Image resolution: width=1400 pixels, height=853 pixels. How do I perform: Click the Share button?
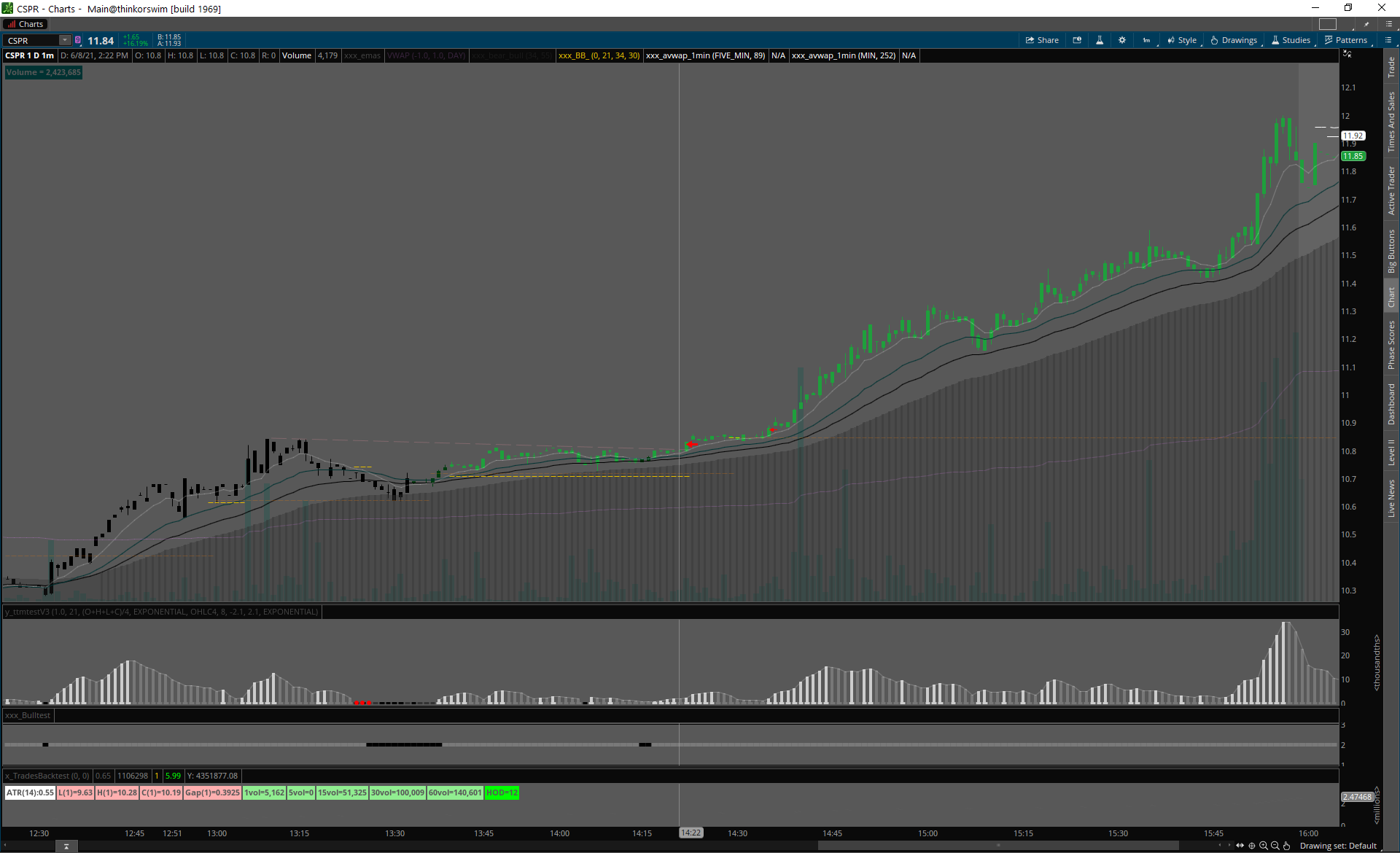point(1042,40)
